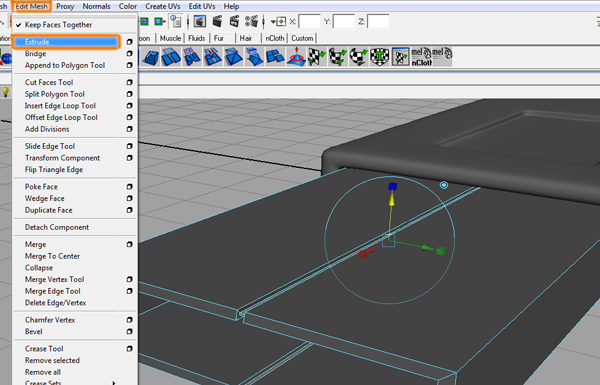This screenshot has height=385, width=600.
Task: Open Duplicate Face option box
Action: (x=129, y=210)
